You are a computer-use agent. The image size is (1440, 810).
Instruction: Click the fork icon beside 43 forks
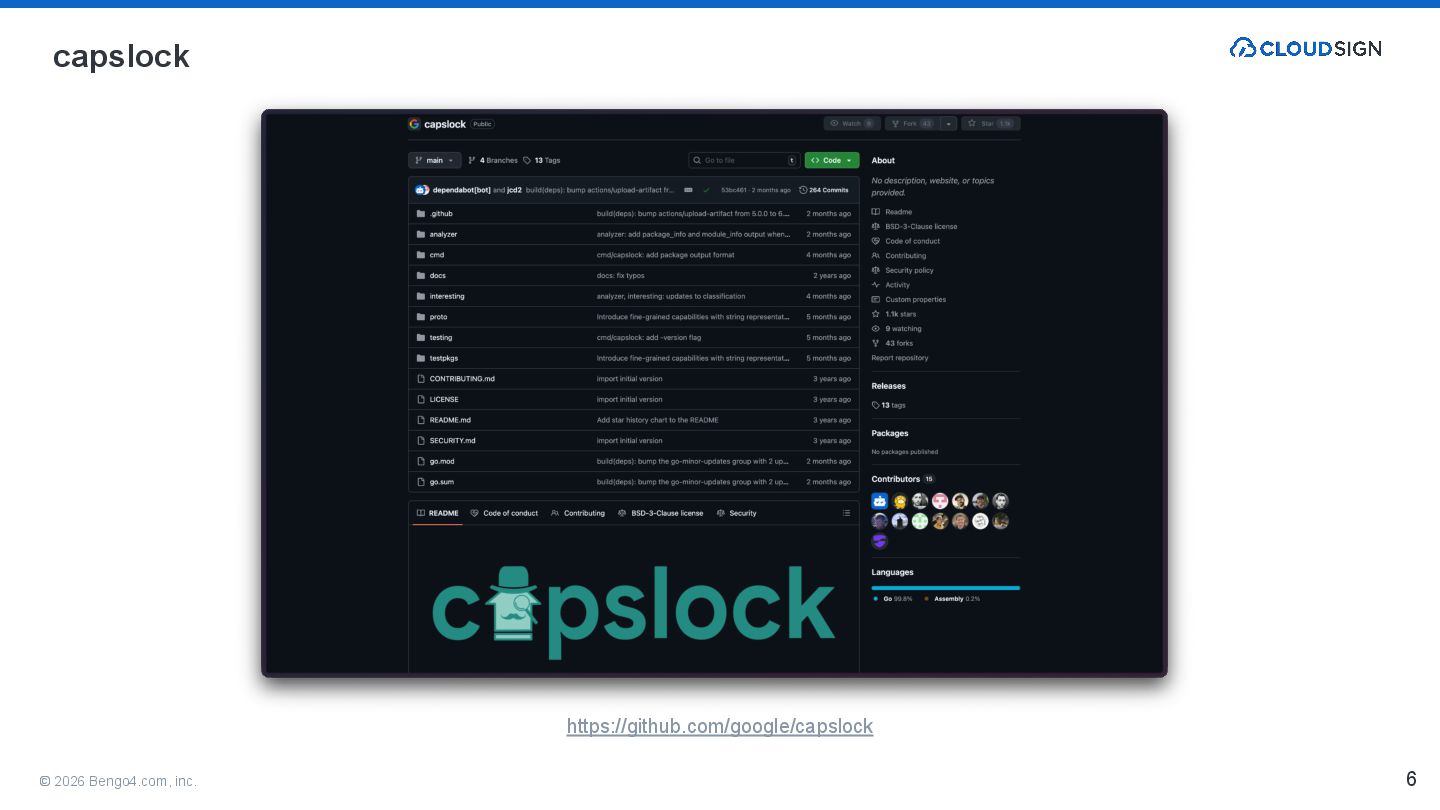tap(876, 343)
